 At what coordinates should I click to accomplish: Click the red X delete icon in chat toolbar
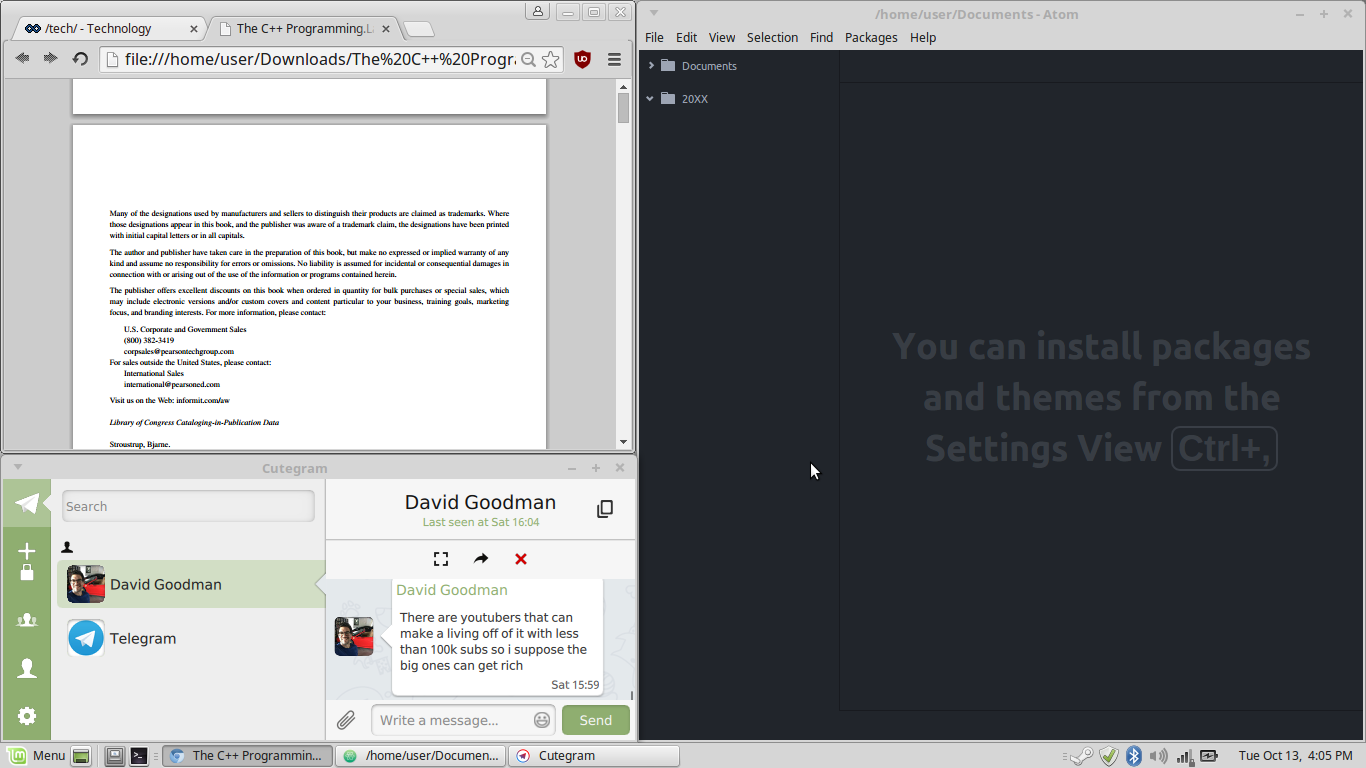[521, 559]
